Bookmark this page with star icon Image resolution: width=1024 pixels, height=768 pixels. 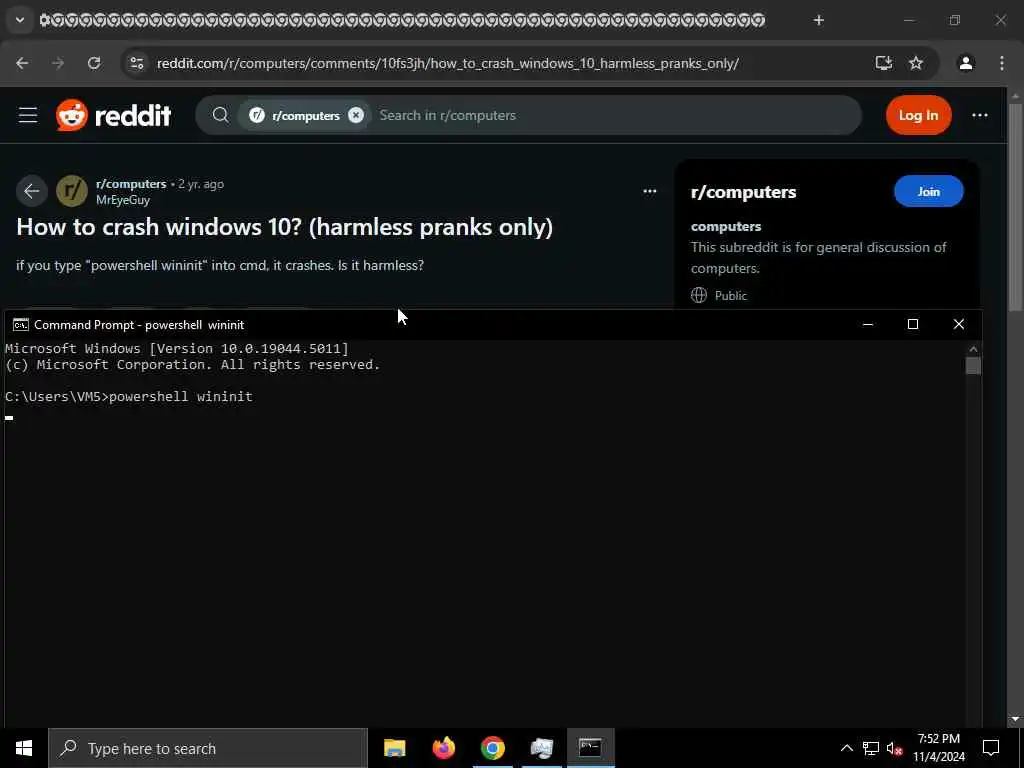click(916, 63)
